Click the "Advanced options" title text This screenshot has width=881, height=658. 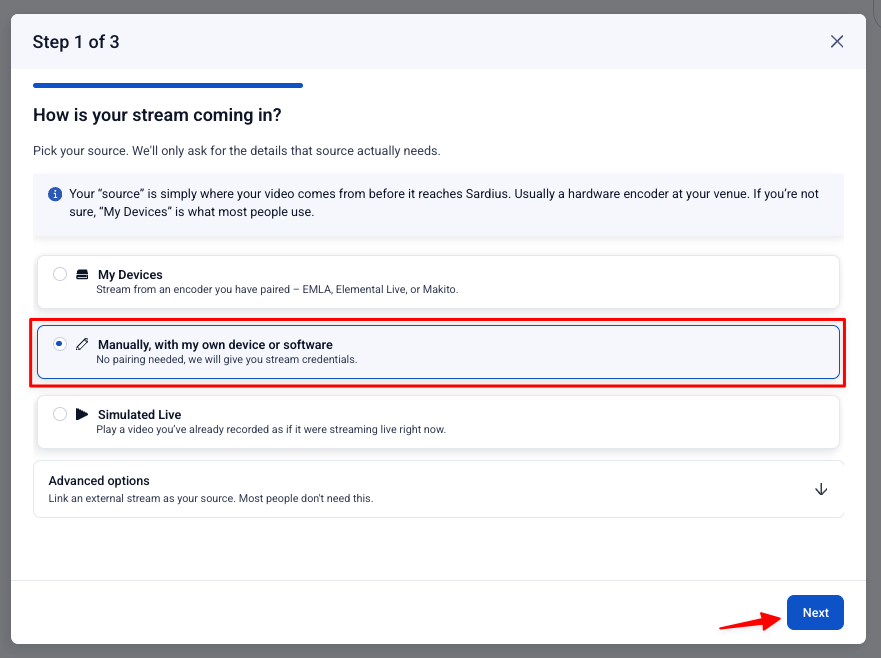tap(99, 481)
